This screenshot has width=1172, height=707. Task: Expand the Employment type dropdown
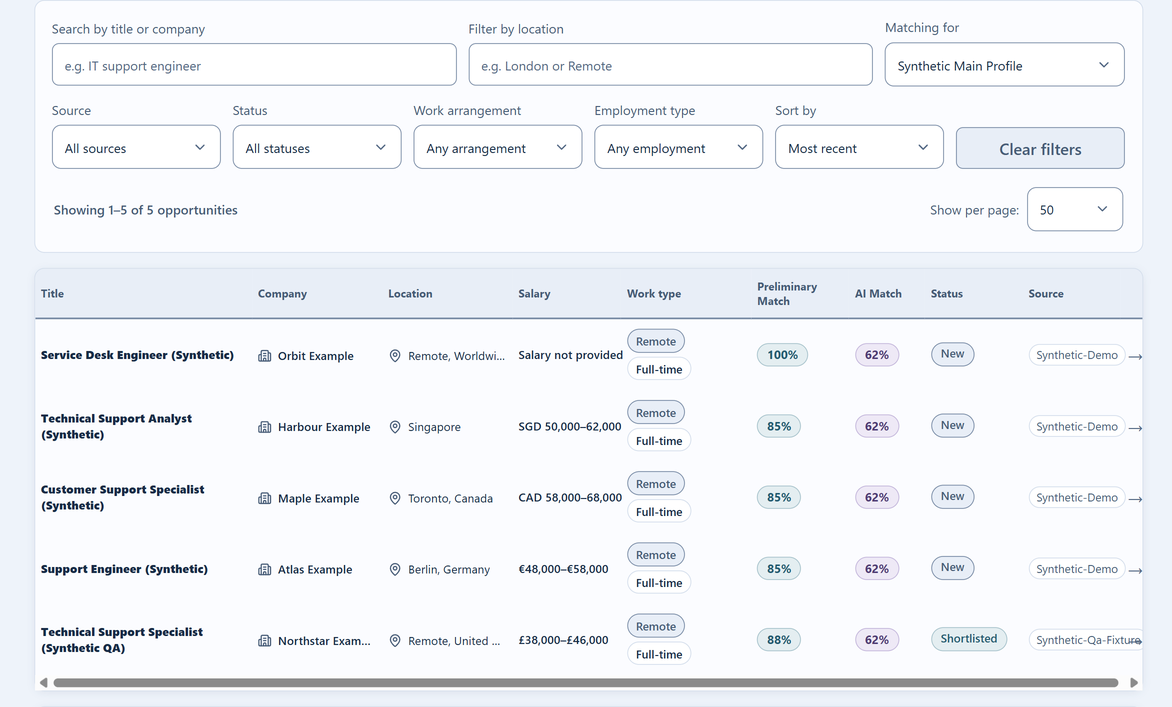(x=679, y=147)
